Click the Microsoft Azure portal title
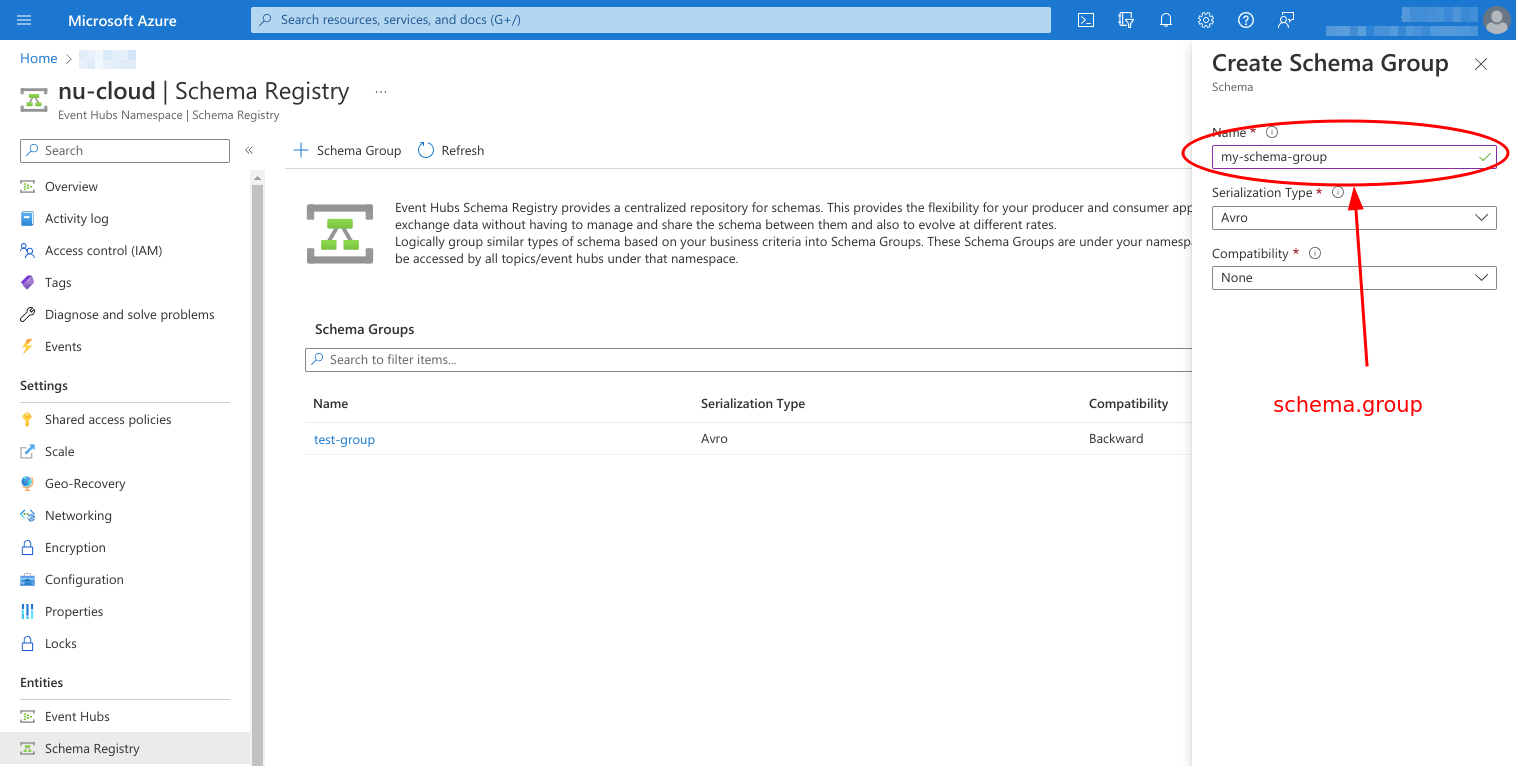Screen dimensions: 1516x766 pyautogui.click(x=122, y=20)
